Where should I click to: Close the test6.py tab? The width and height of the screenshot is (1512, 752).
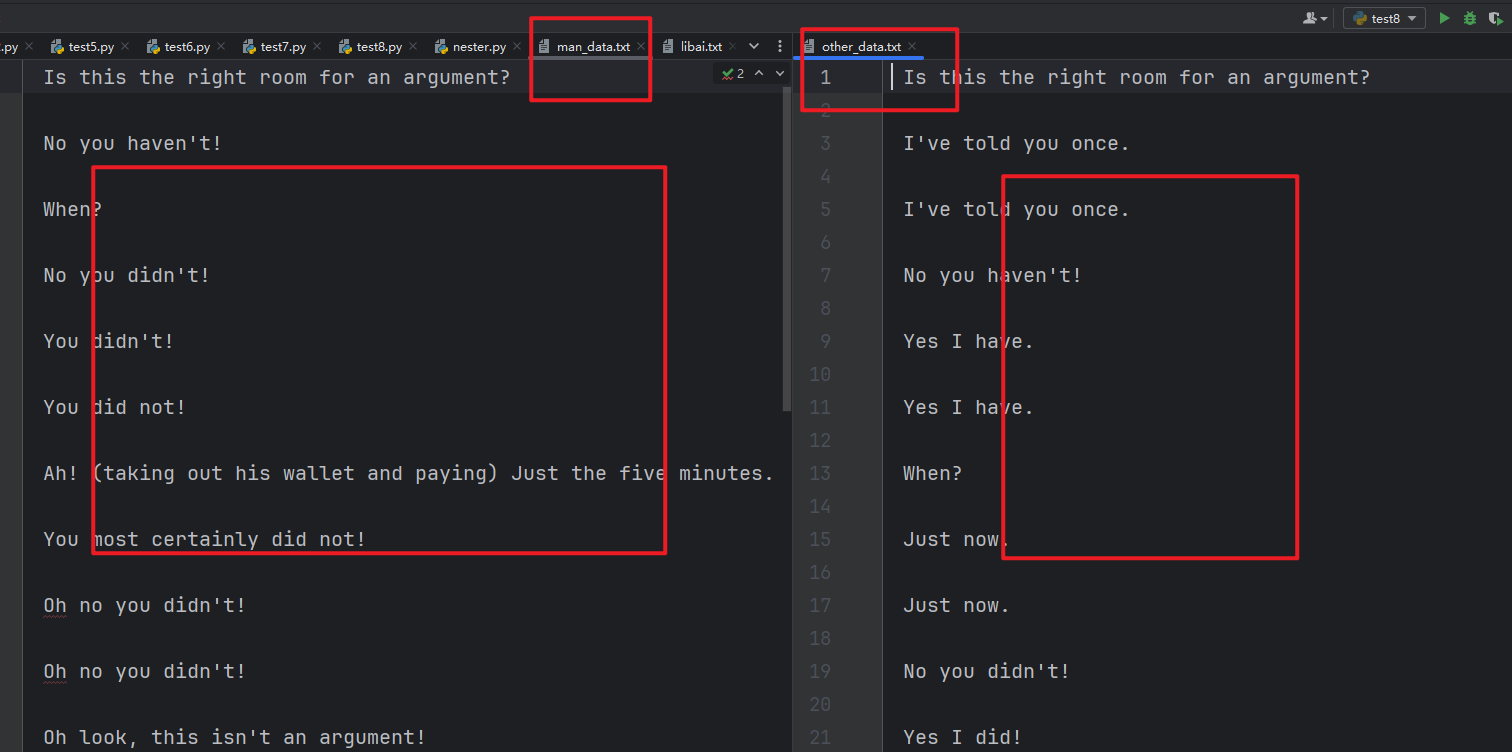click(221, 47)
